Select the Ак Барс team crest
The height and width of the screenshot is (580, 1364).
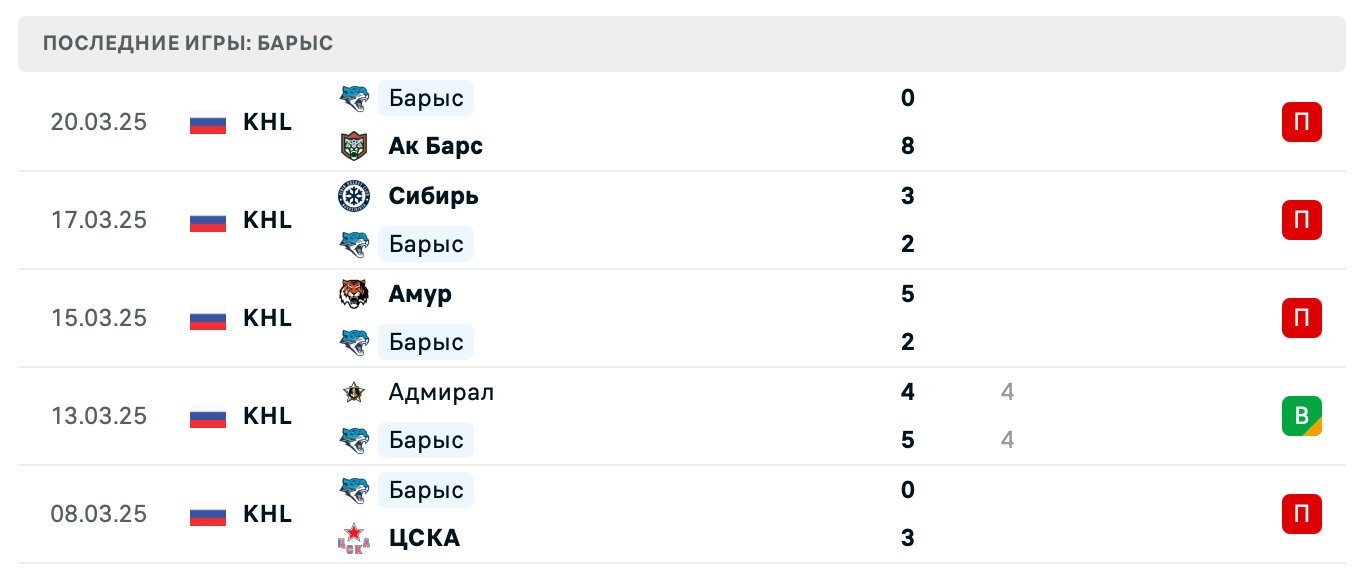coord(355,146)
